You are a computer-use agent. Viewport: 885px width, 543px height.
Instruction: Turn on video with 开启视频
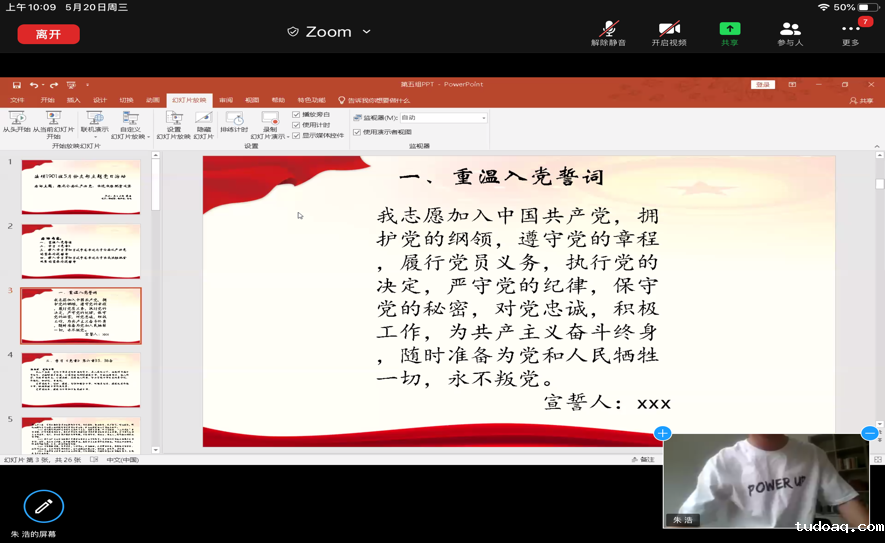tap(669, 29)
